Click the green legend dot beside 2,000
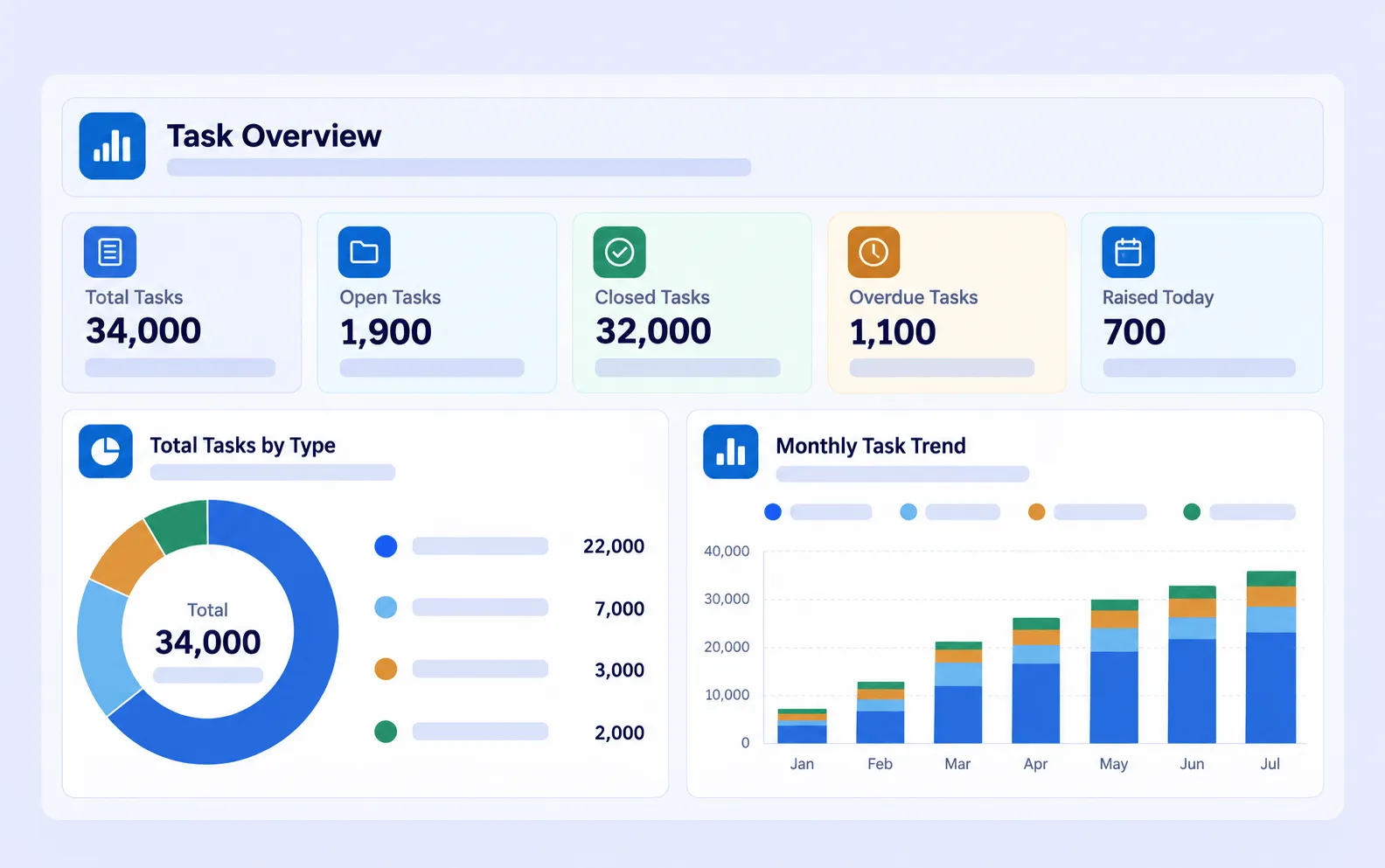Screen dimensions: 1385x868 tap(386, 732)
